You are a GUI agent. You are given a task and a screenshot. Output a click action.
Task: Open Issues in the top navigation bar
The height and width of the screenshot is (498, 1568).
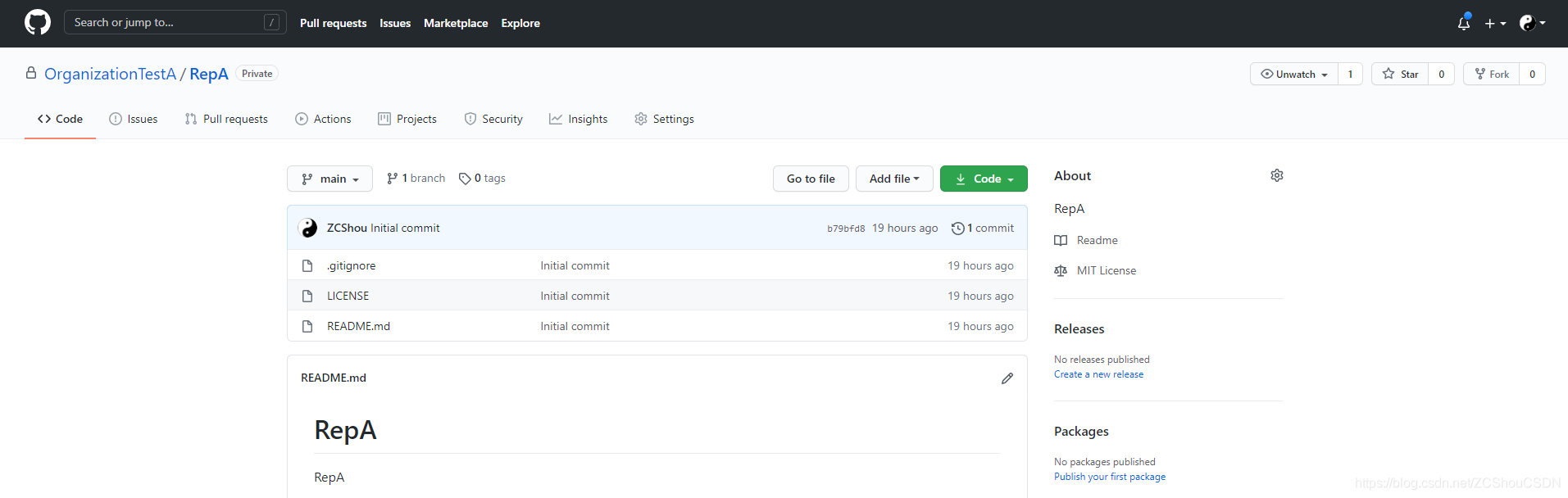coord(395,23)
